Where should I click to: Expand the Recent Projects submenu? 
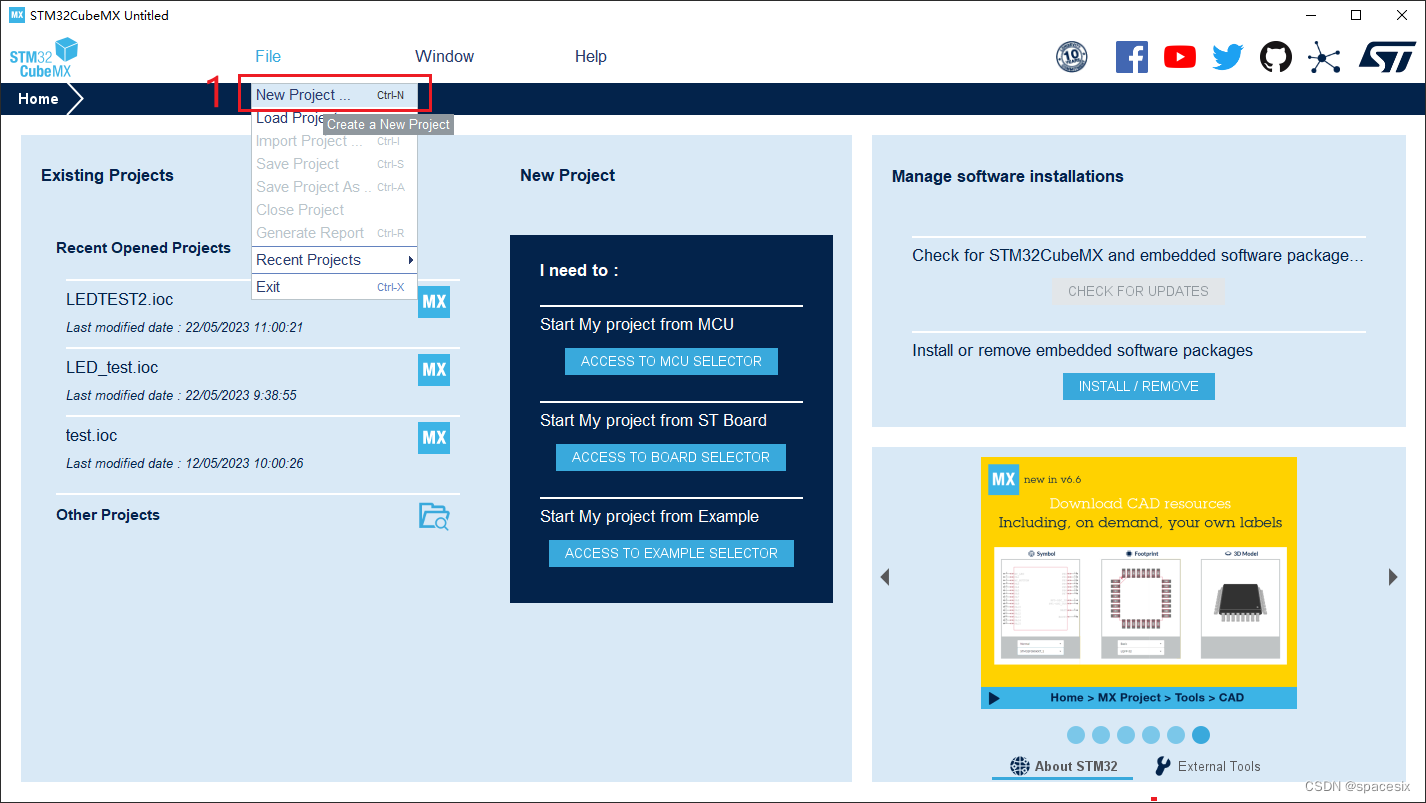334,260
